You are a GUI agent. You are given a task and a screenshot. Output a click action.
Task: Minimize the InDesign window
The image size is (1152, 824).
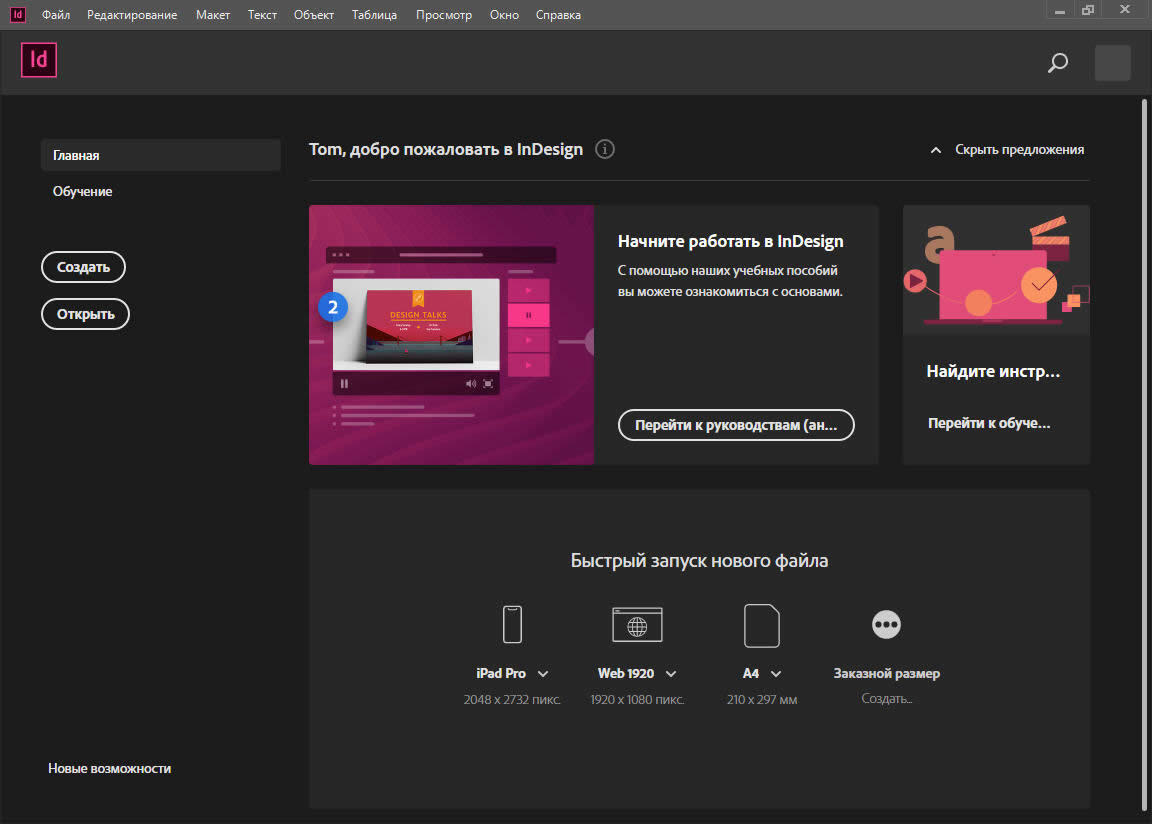click(x=1059, y=10)
